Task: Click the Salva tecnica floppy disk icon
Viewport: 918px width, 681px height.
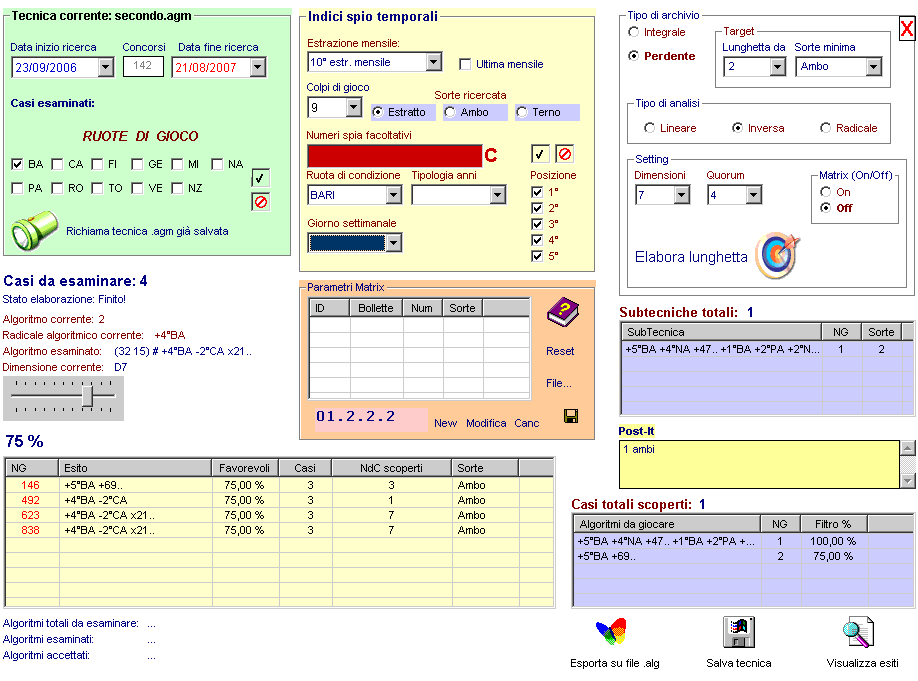Action: (738, 632)
